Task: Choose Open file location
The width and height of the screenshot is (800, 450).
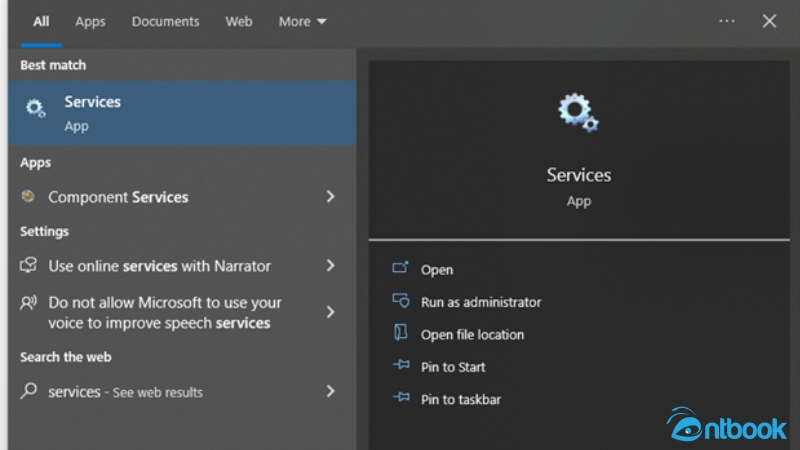Action: (472, 335)
